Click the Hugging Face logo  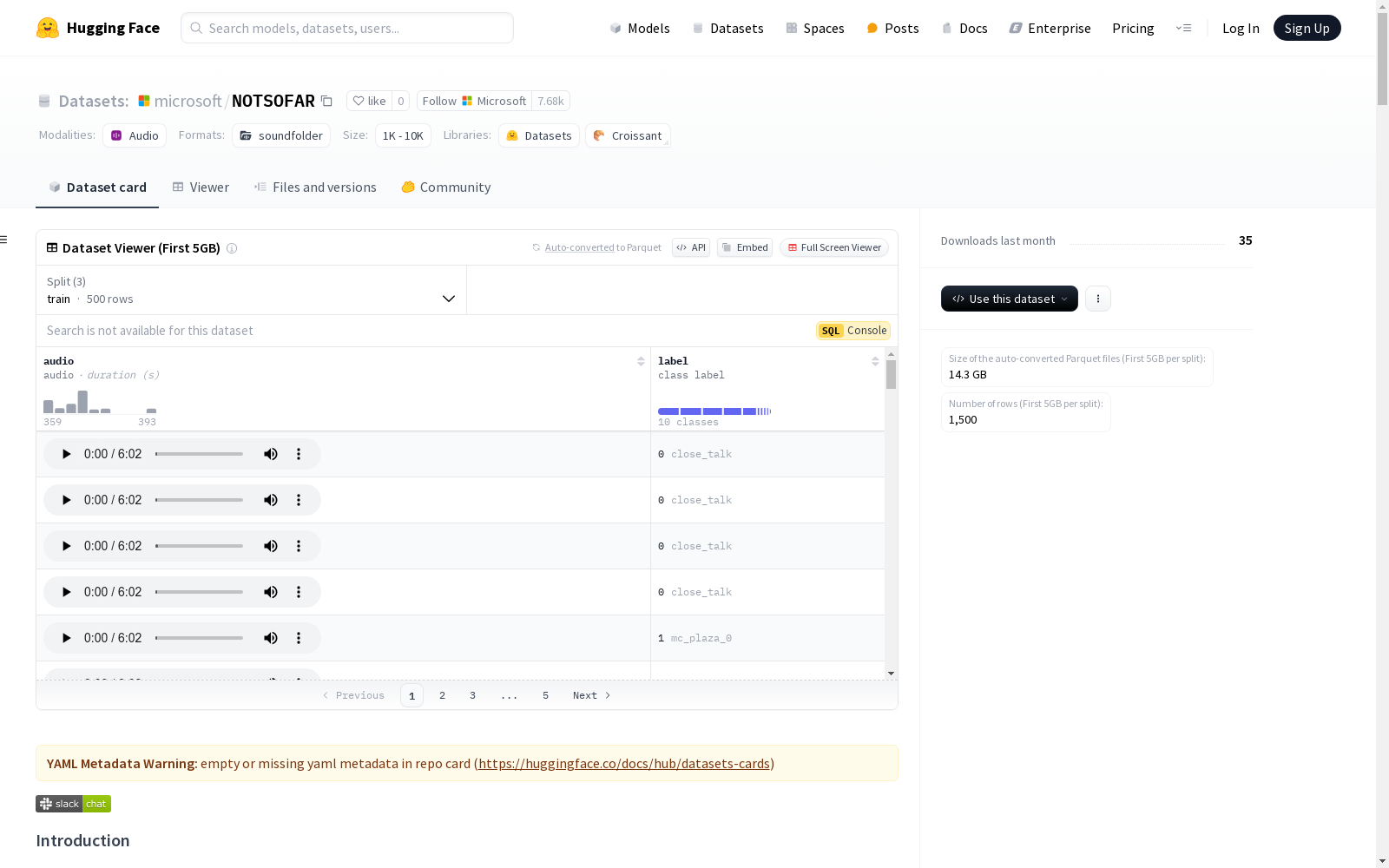point(98,28)
